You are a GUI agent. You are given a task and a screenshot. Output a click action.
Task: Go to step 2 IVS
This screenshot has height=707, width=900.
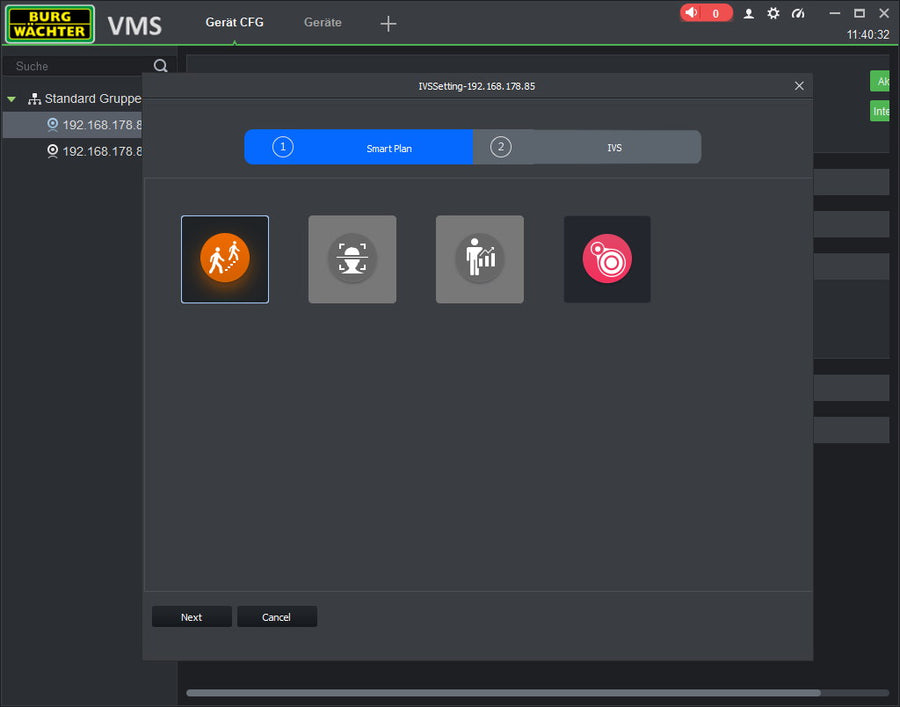pos(588,147)
